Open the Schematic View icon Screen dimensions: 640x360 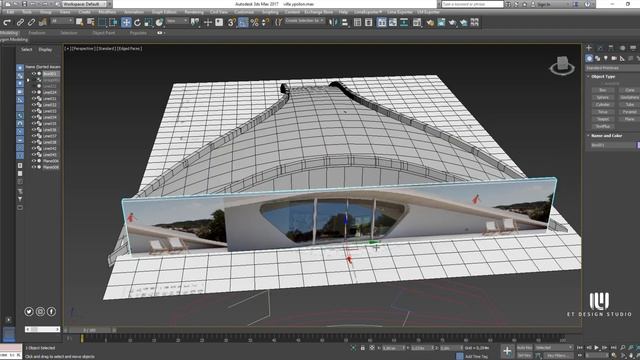click(x=404, y=22)
